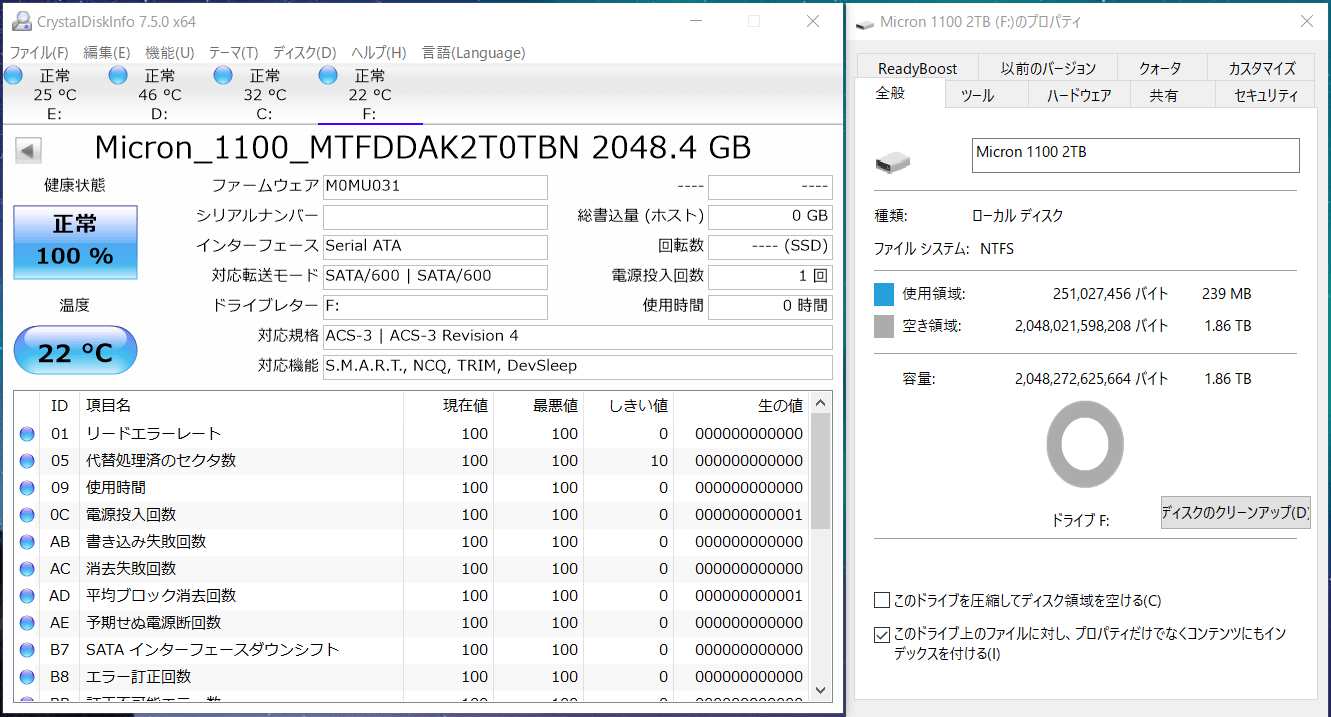This screenshot has width=1331, height=717.
Task: Click the CrystalDiskInfo app icon in title bar
Action: point(20,21)
